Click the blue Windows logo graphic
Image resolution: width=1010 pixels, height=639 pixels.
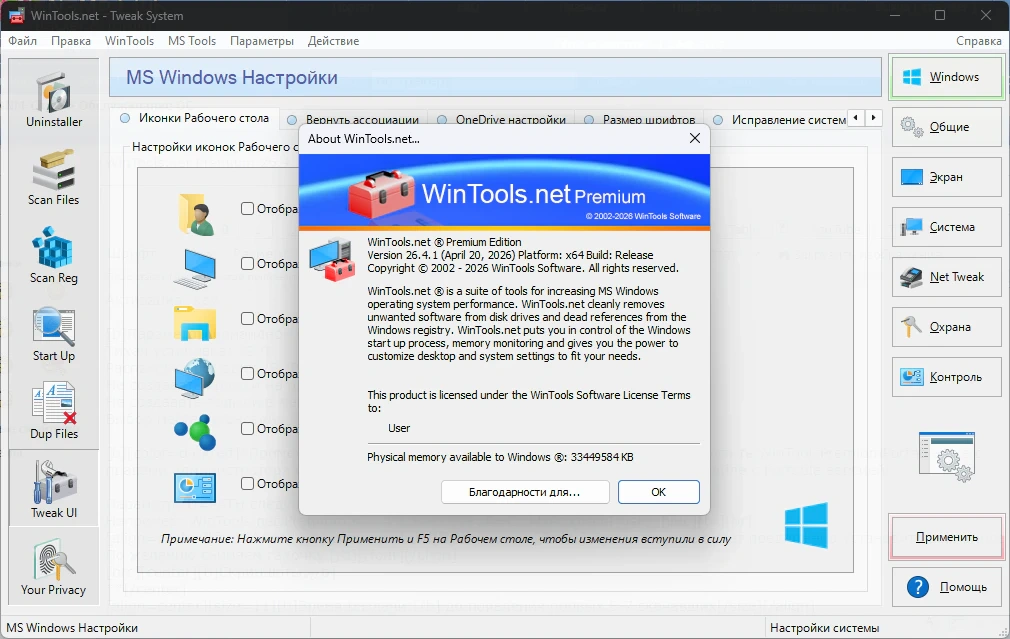pyautogui.click(x=806, y=525)
